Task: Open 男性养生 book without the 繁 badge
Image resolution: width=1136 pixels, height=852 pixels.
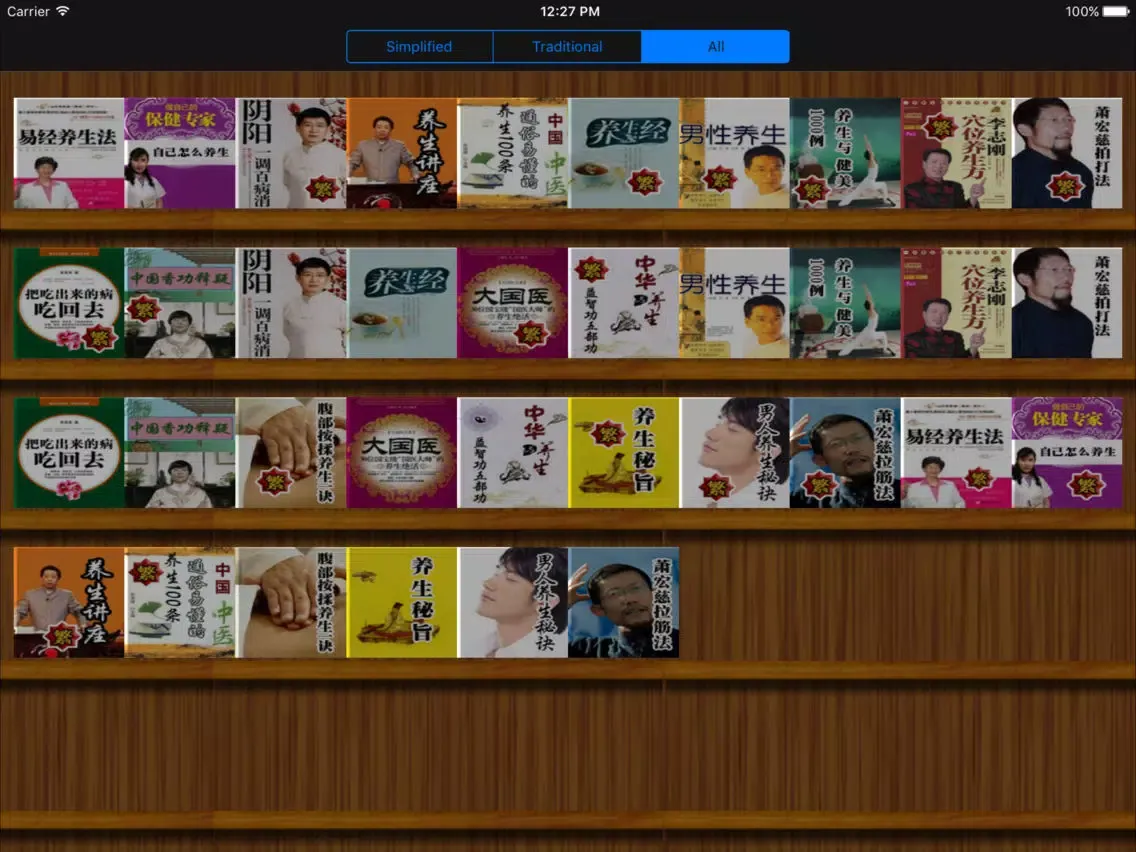Action: pyautogui.click(x=735, y=303)
